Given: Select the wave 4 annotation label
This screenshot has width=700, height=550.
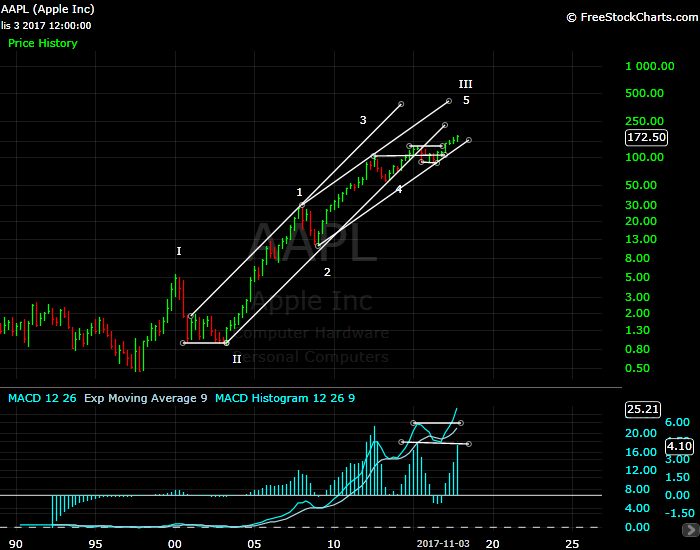Looking at the screenshot, I should (x=399, y=189).
